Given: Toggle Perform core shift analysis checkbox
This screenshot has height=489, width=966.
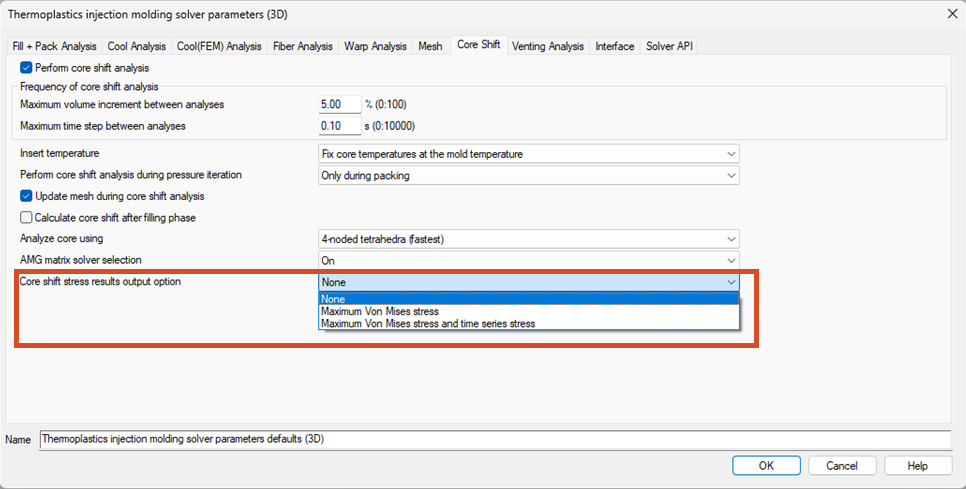Looking at the screenshot, I should [x=26, y=68].
